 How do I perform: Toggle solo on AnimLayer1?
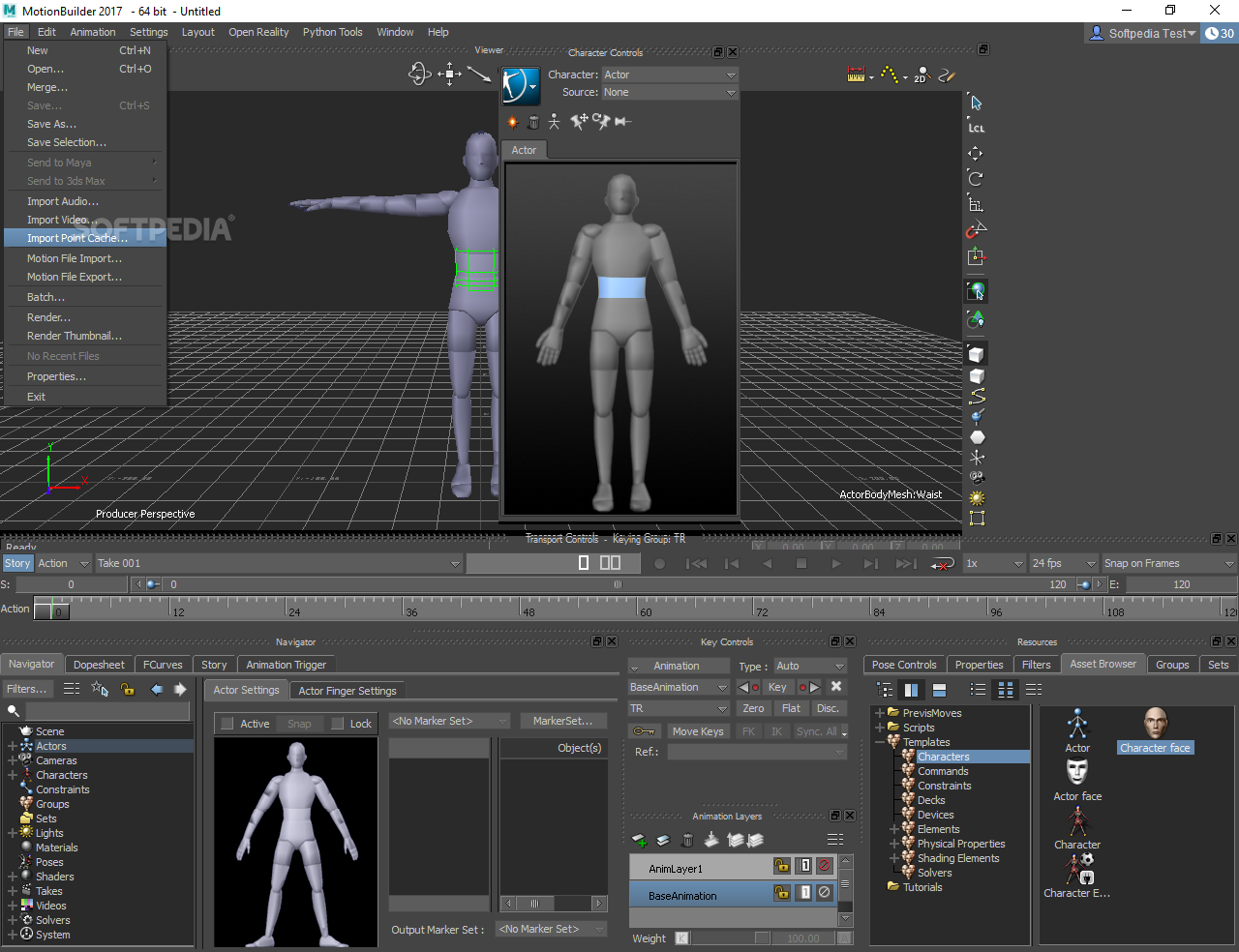(x=804, y=866)
